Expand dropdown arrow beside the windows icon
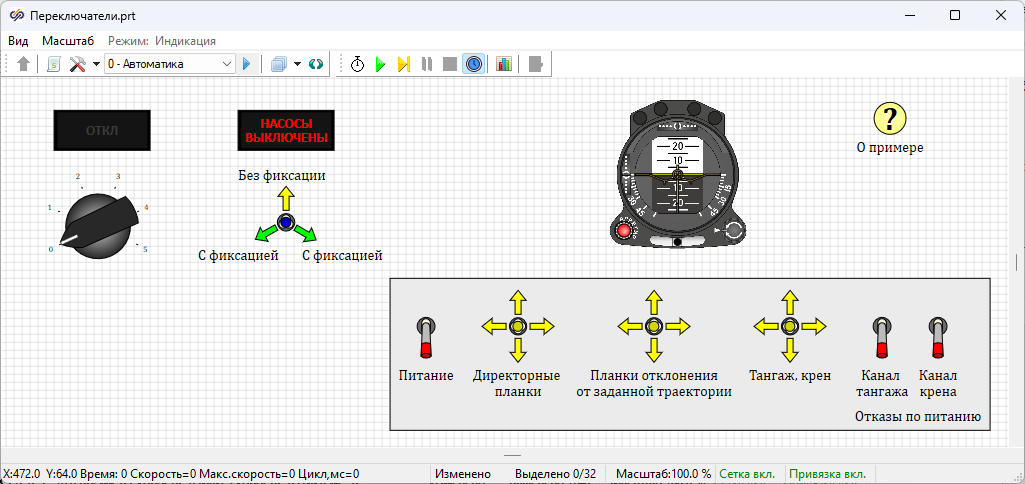The image size is (1025, 484). (x=298, y=64)
